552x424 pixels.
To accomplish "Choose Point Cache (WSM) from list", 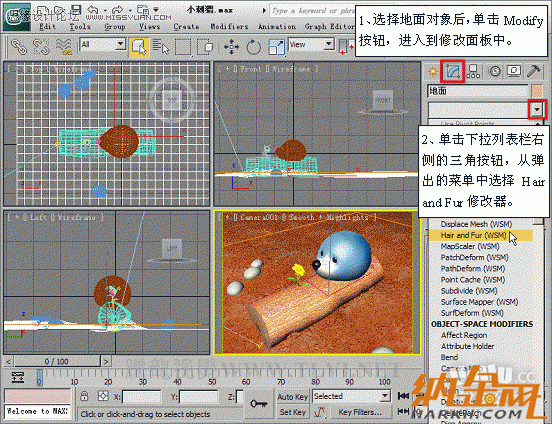I will tap(472, 280).
